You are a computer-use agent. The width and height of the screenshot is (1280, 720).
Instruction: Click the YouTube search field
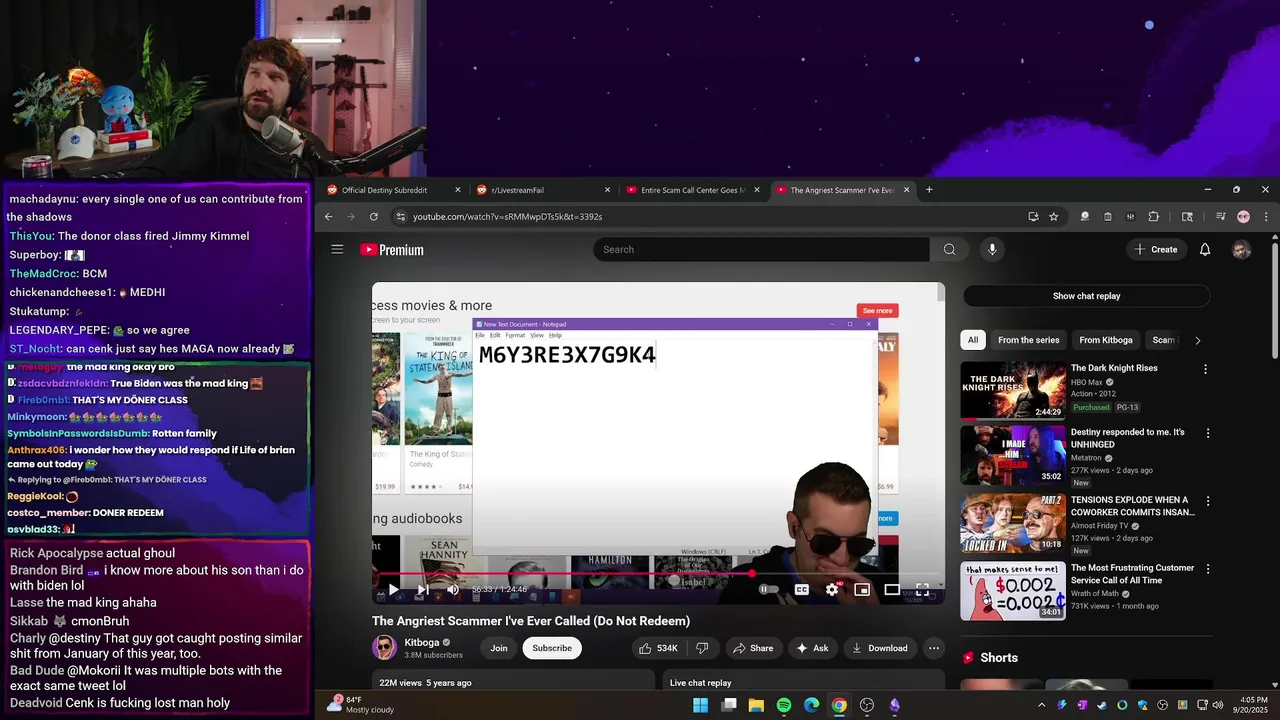click(x=761, y=249)
